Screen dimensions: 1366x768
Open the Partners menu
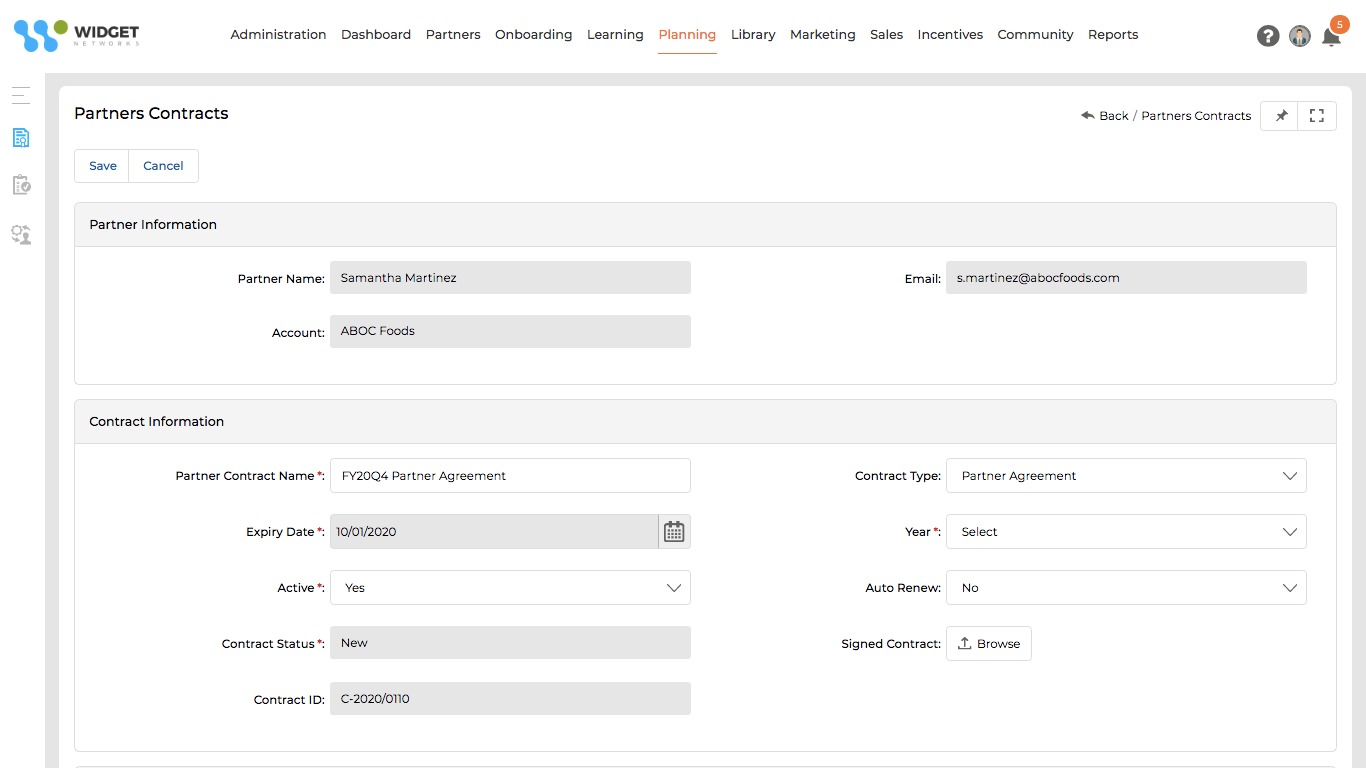pyautogui.click(x=453, y=35)
